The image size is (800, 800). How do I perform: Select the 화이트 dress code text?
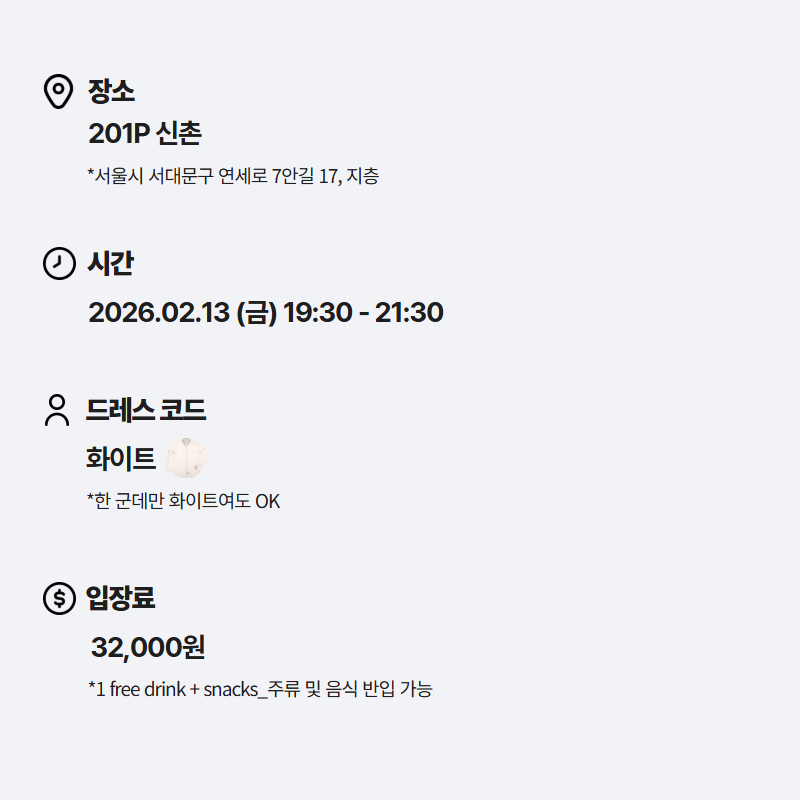coord(121,459)
